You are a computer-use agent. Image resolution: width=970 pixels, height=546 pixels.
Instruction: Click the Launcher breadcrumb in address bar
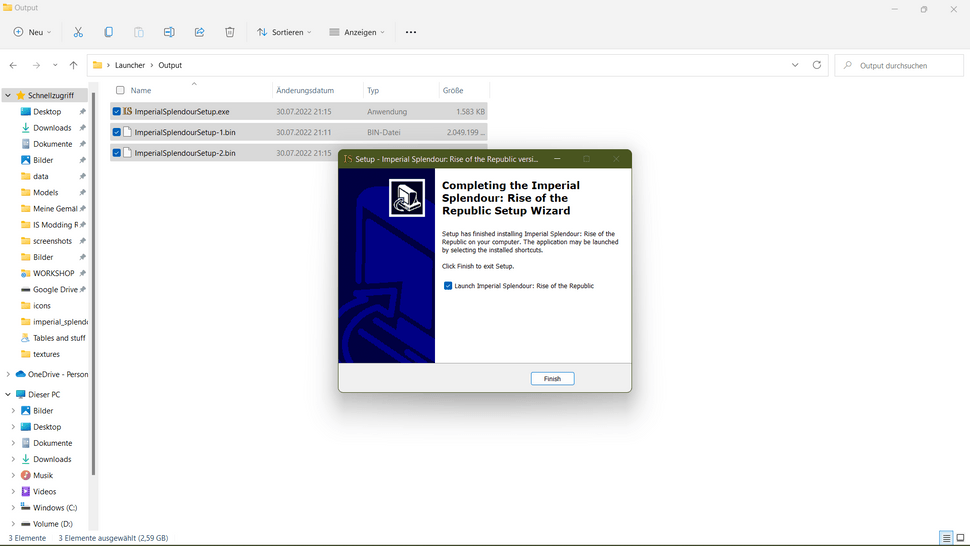point(130,65)
